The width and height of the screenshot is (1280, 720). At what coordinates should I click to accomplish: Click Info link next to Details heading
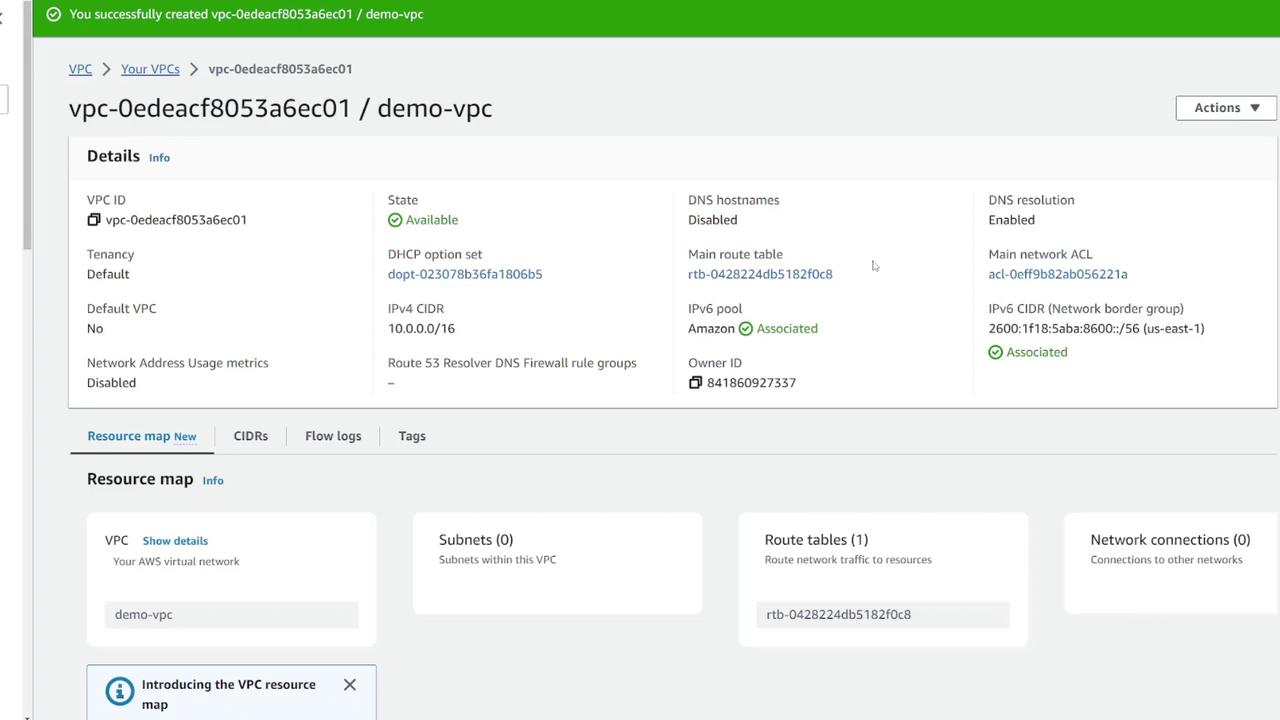(x=159, y=158)
